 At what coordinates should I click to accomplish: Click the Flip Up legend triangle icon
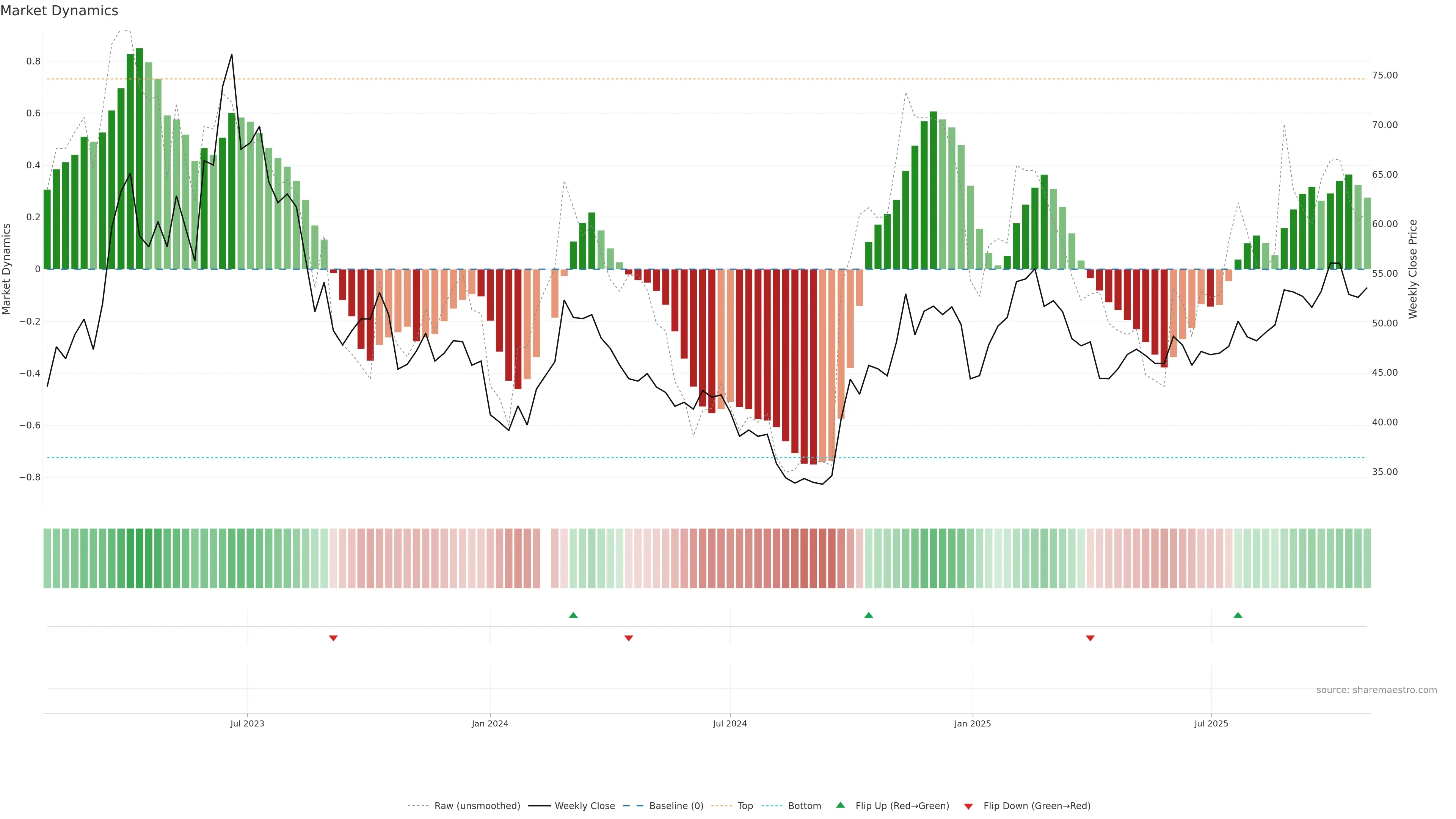[840, 805]
